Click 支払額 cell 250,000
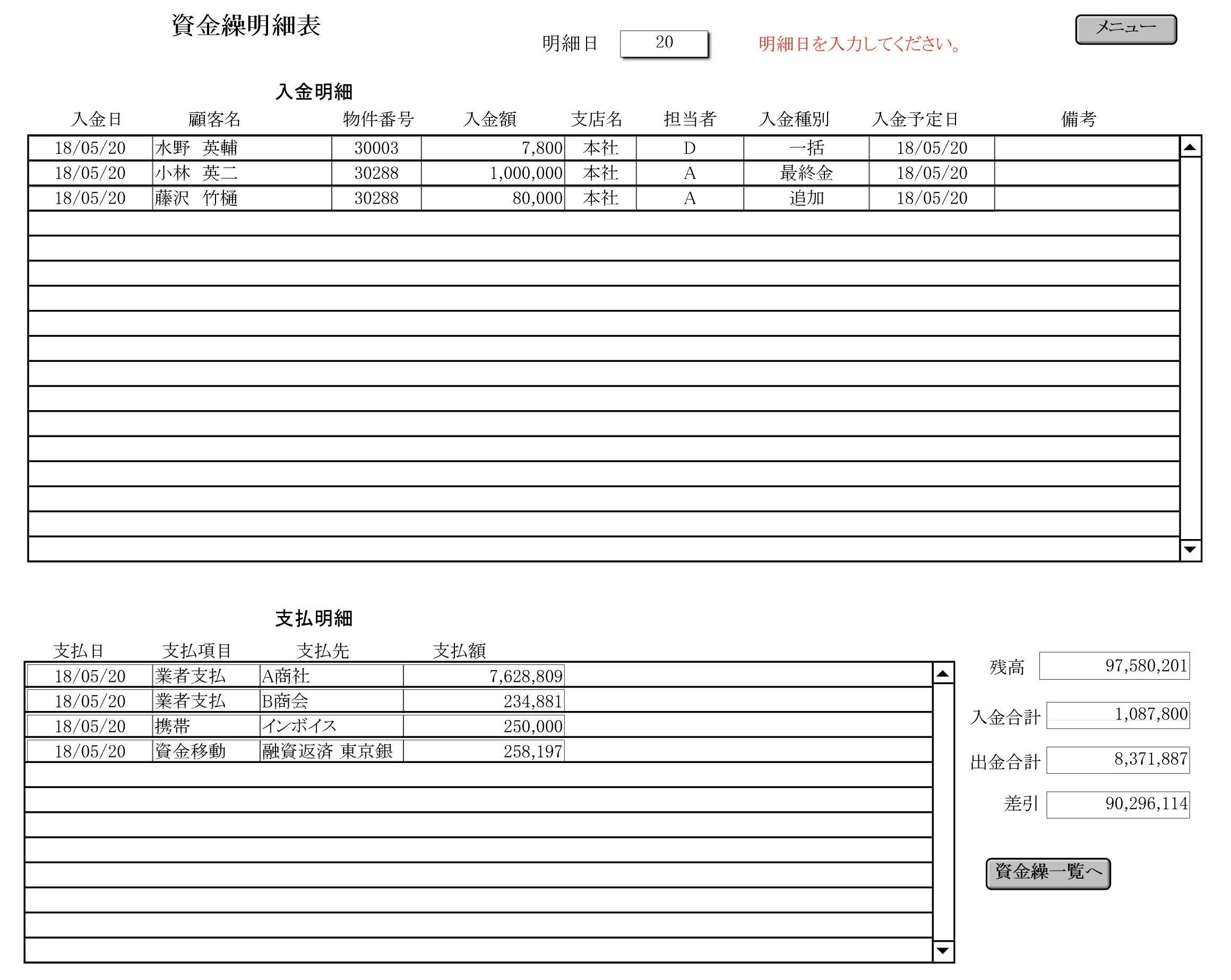 (x=484, y=726)
